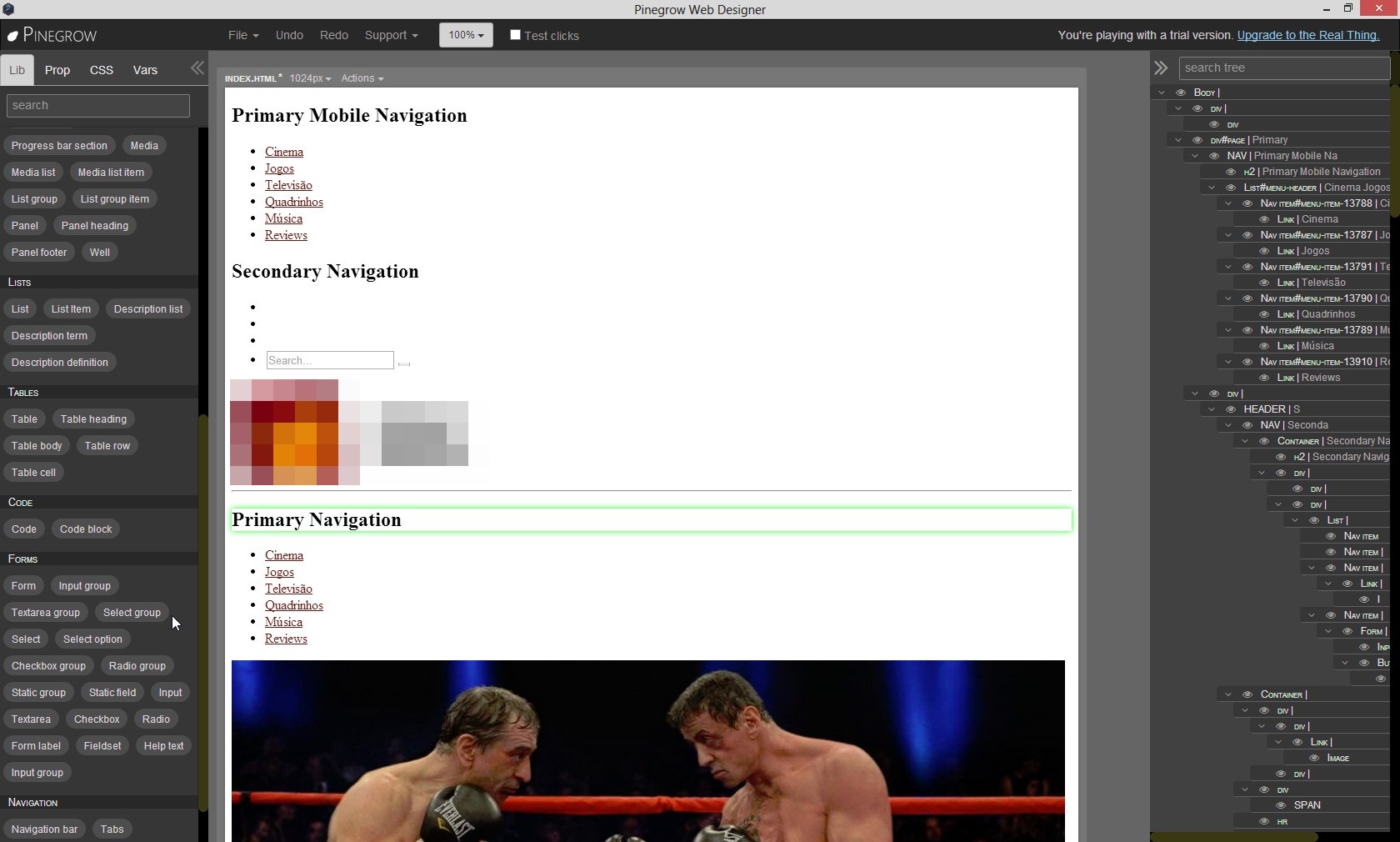The image size is (1400, 842).
Task: Click the left panel vertical scrollbar
Action: click(x=202, y=613)
